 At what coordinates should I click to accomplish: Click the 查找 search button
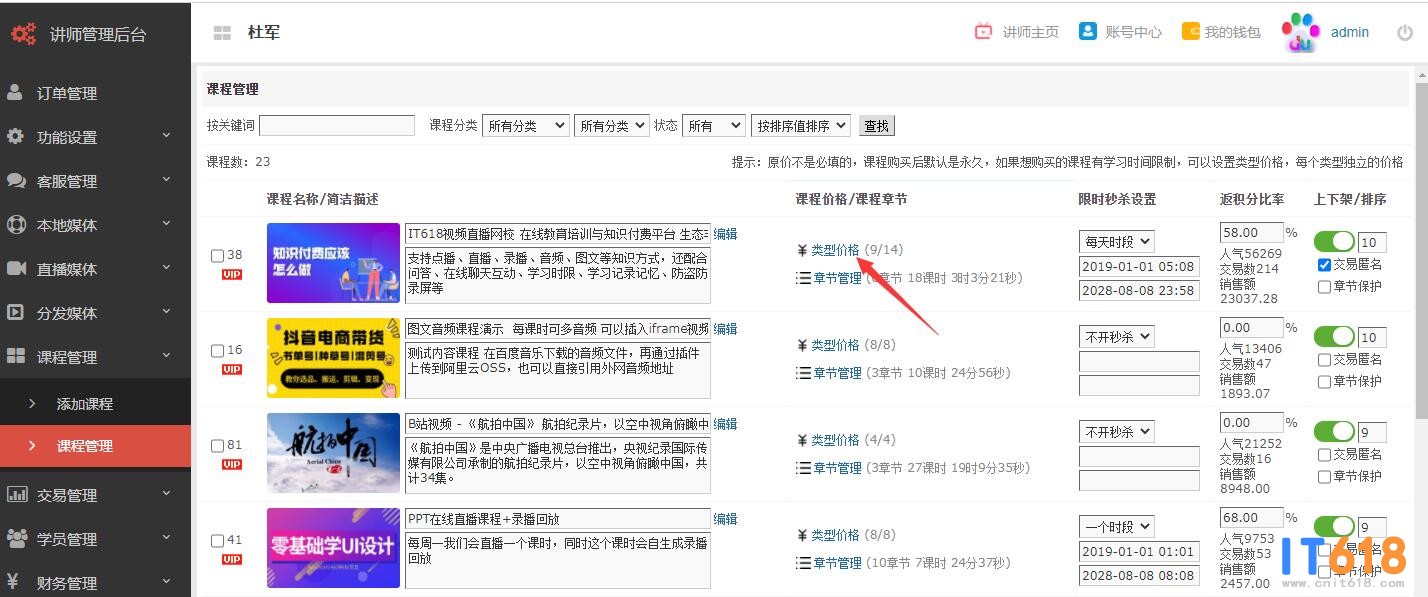[x=876, y=126]
